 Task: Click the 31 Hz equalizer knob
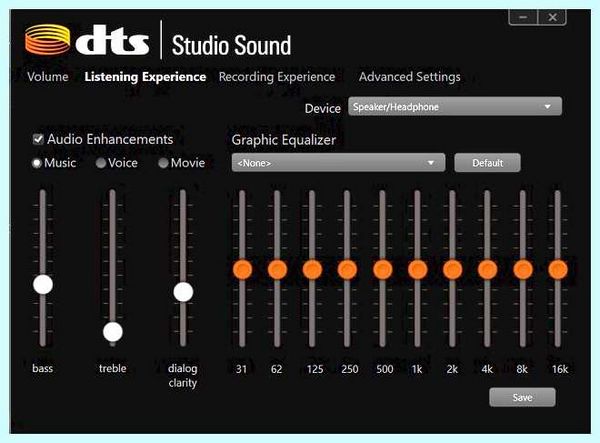coord(242,269)
